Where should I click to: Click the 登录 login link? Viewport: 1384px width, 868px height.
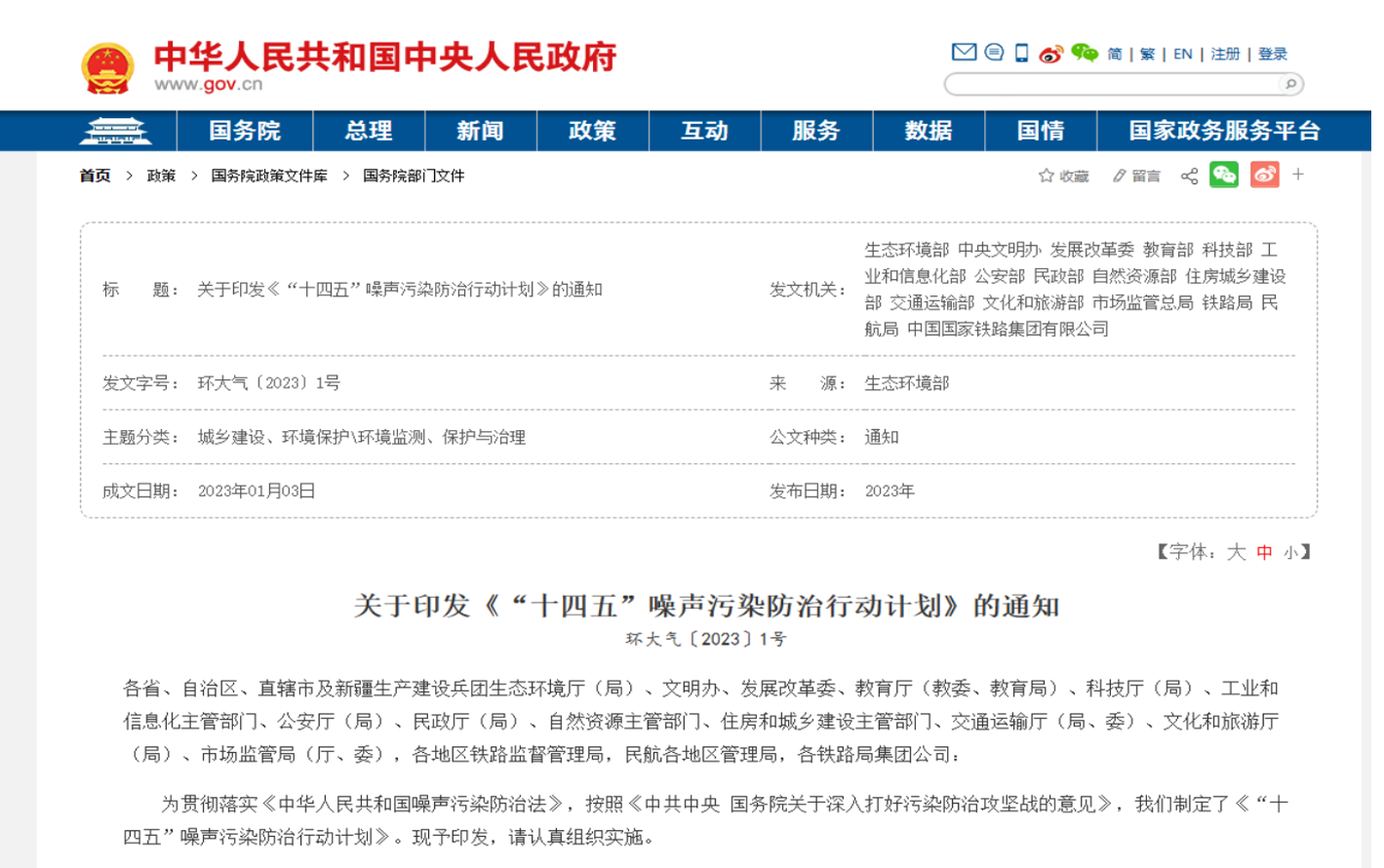[1272, 55]
